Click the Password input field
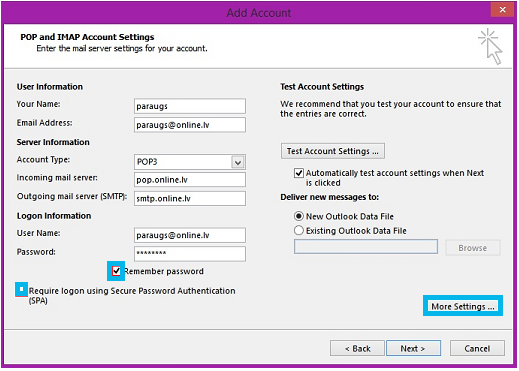Screen dimensions: 519x371 [x=190, y=254]
